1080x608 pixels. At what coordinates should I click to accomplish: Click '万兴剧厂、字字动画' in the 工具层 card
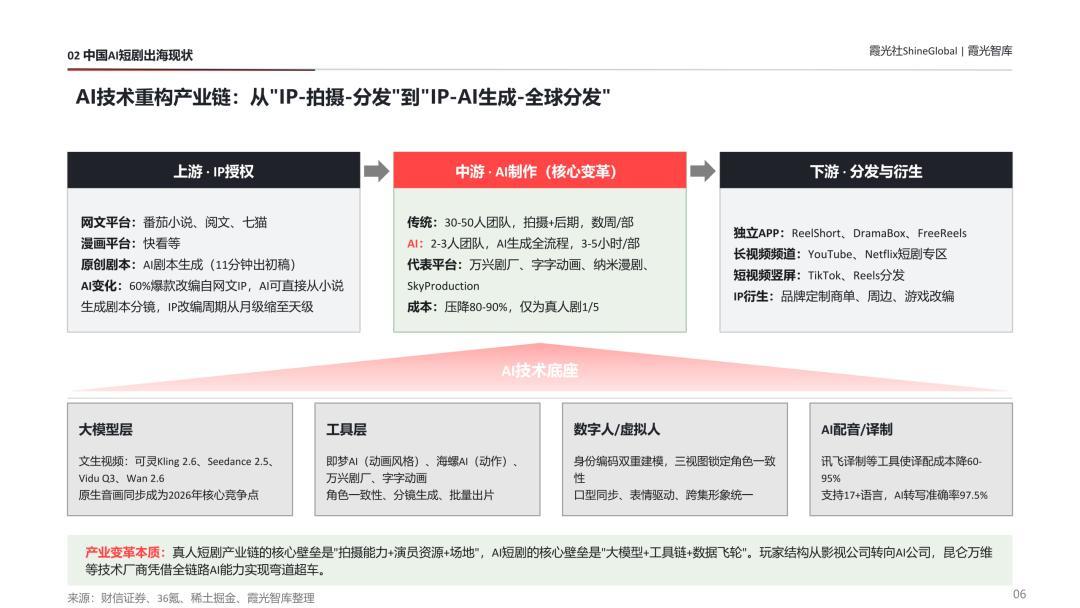pos(376,478)
